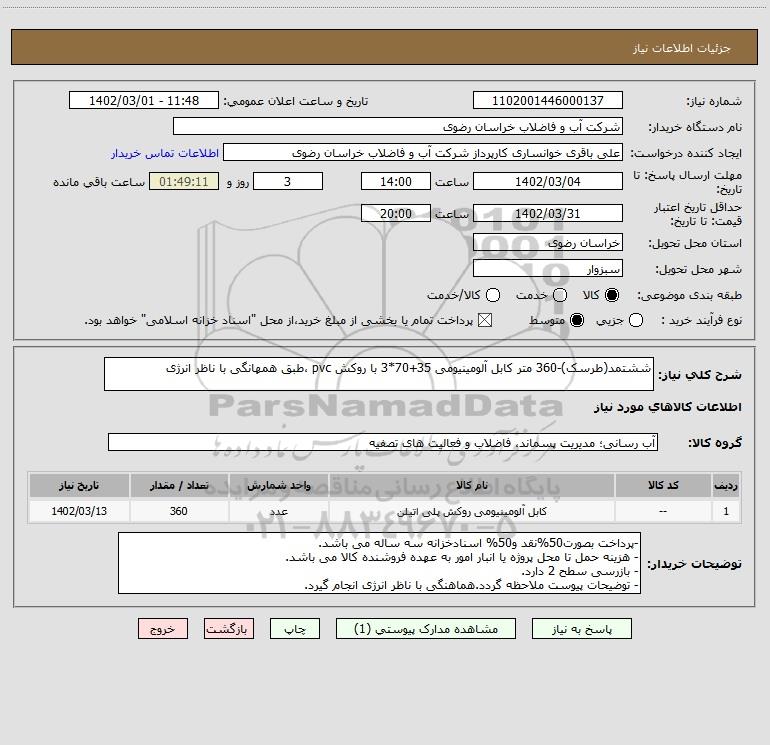Click the deadline time field 14:00
The image size is (770, 745).
(x=396, y=181)
